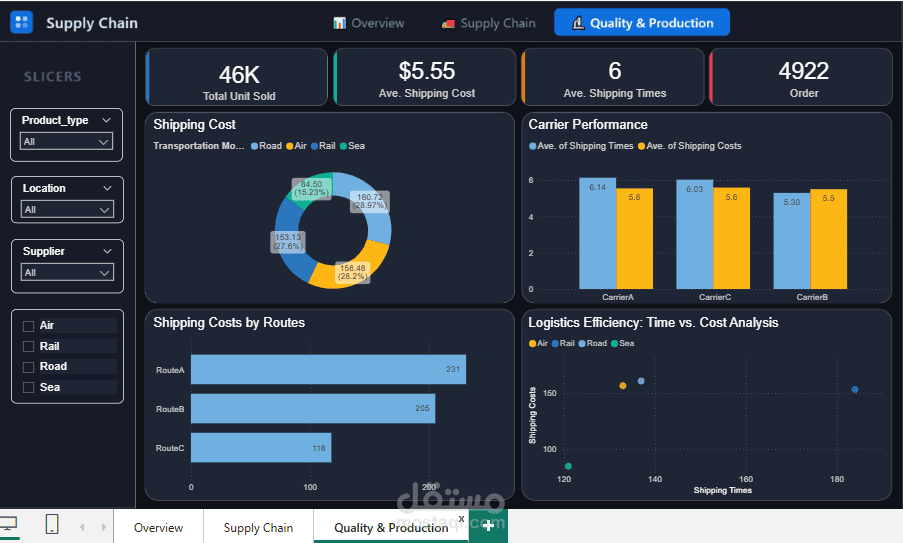The image size is (903, 543).
Task: Select the RouteA bar showing 231
Action: click(328, 370)
